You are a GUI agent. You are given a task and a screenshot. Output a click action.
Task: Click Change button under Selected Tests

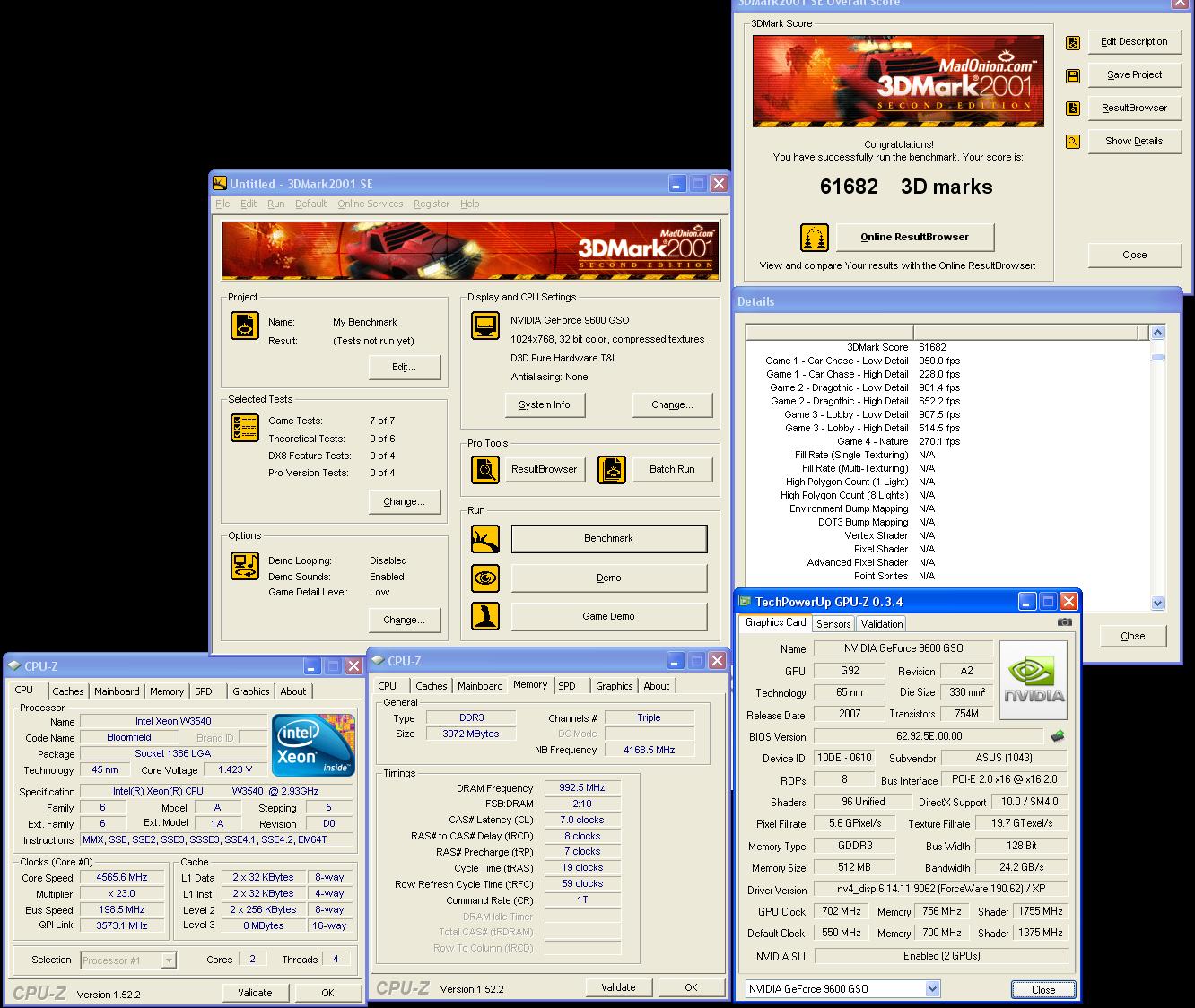[405, 501]
